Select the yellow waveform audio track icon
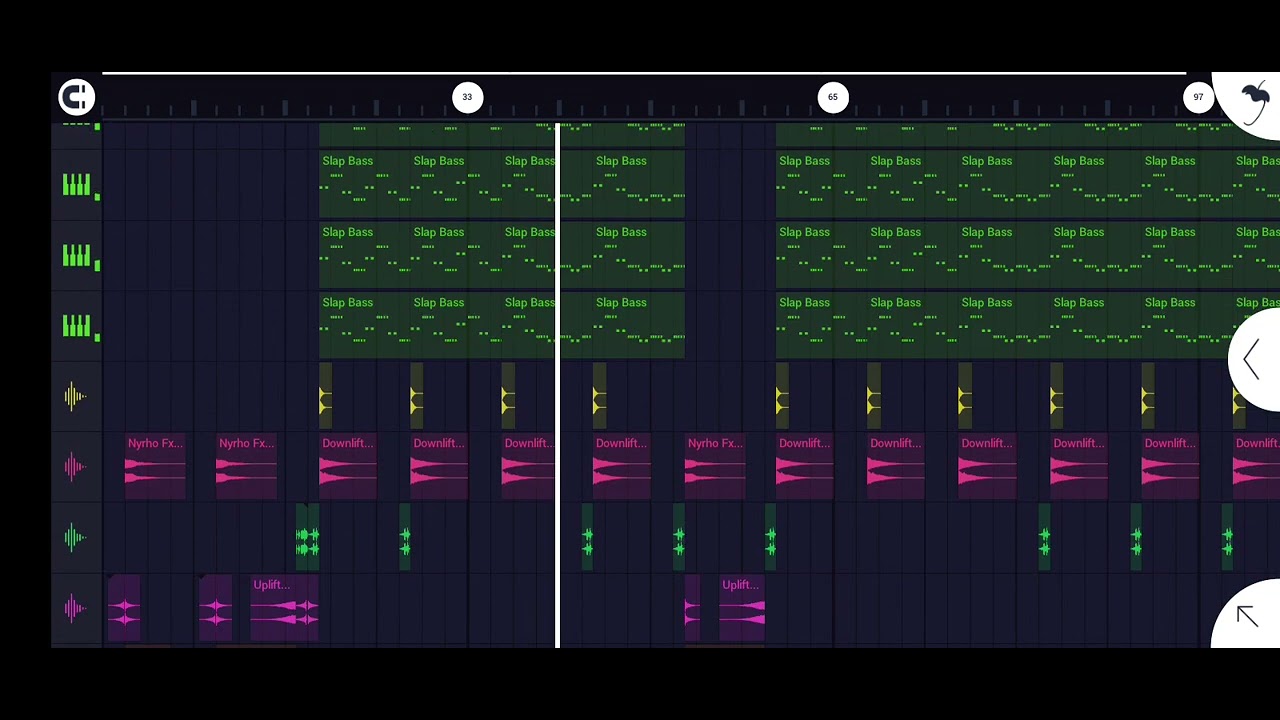This screenshot has height=720, width=1280. point(76,397)
